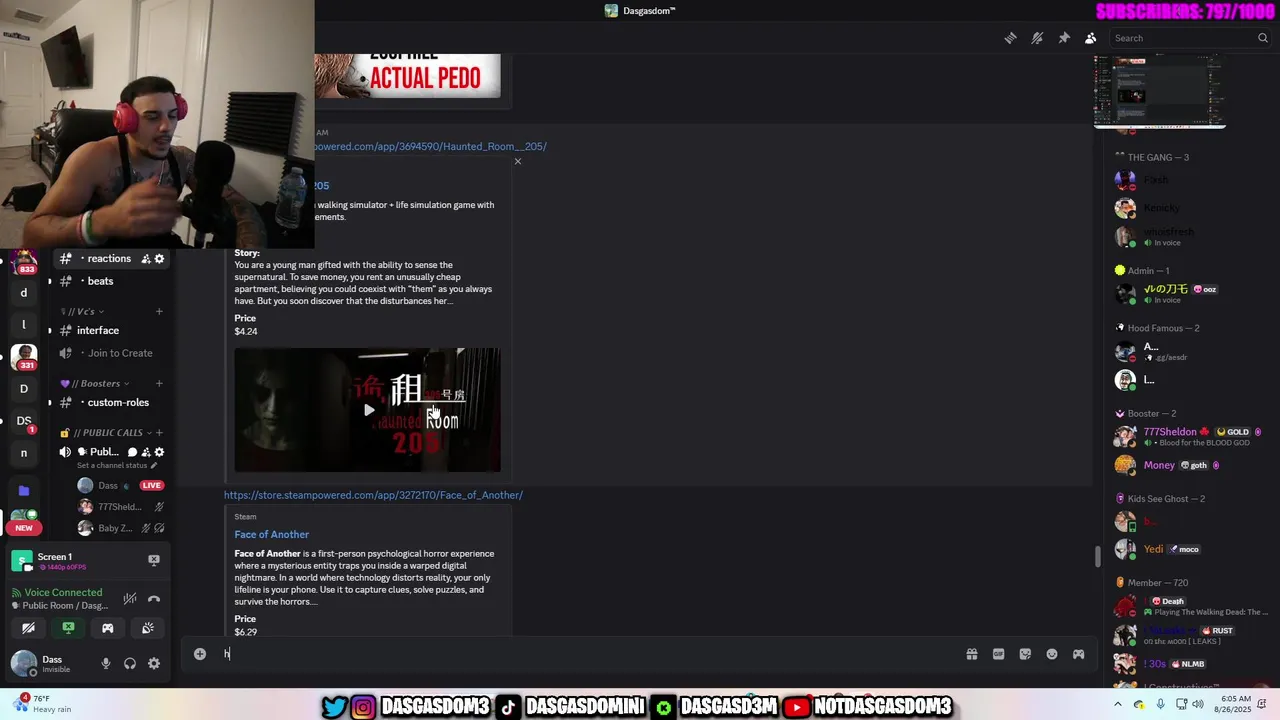The height and width of the screenshot is (720, 1280).
Task: Click the add attachment plus button
Action: point(200,654)
